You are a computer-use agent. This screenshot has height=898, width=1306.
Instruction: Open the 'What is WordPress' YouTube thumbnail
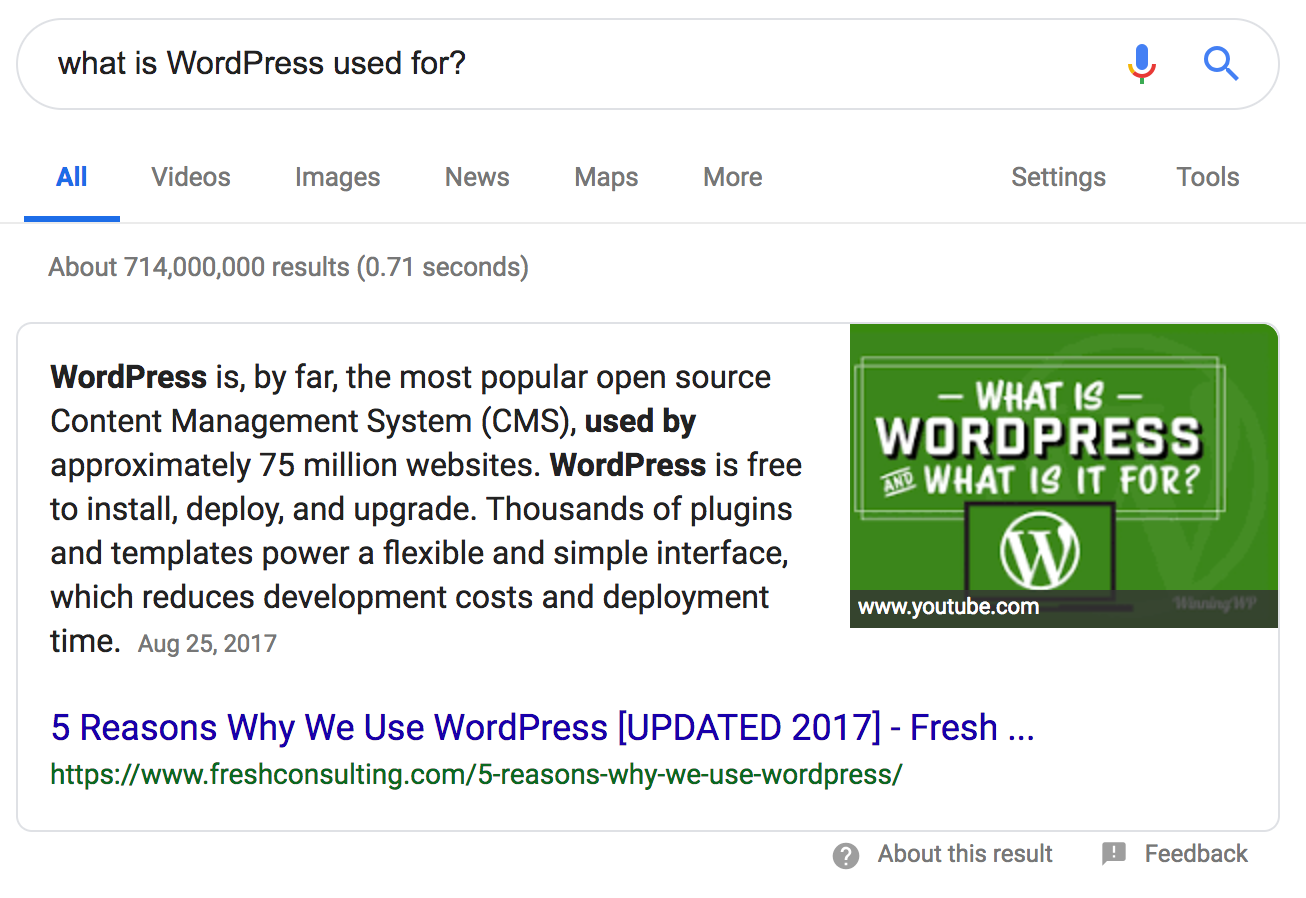coord(1064,476)
